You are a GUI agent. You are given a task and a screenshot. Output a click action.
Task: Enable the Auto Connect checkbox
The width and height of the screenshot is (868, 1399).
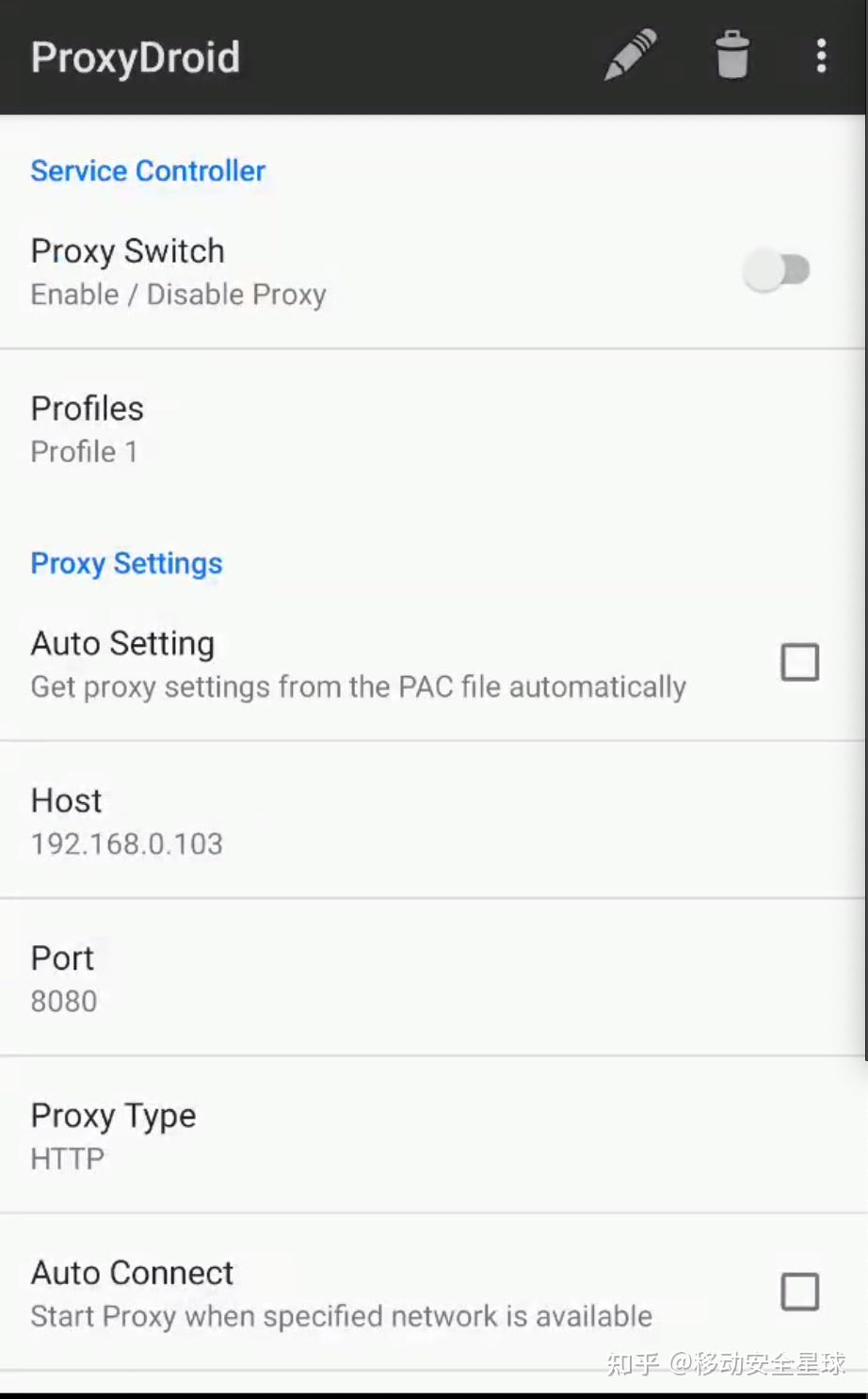799,1291
